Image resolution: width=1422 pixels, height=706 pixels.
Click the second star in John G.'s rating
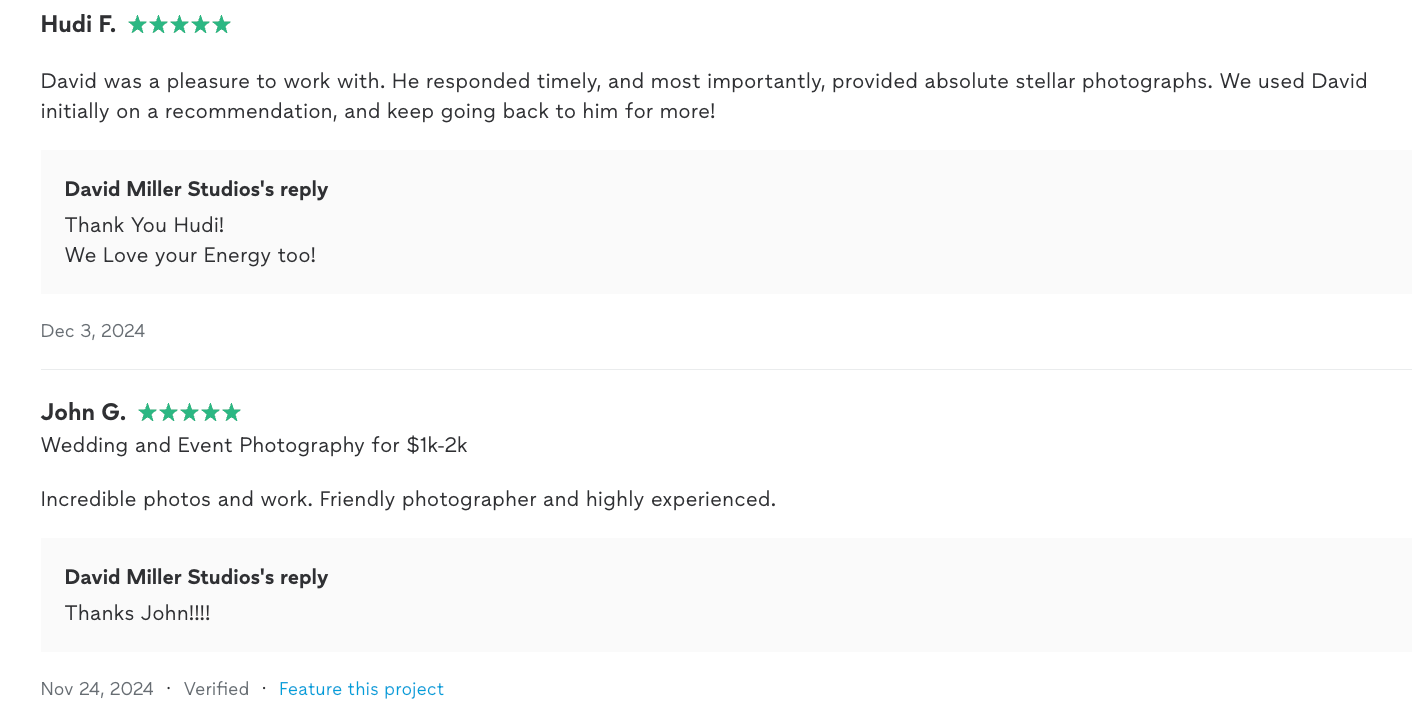click(x=168, y=413)
